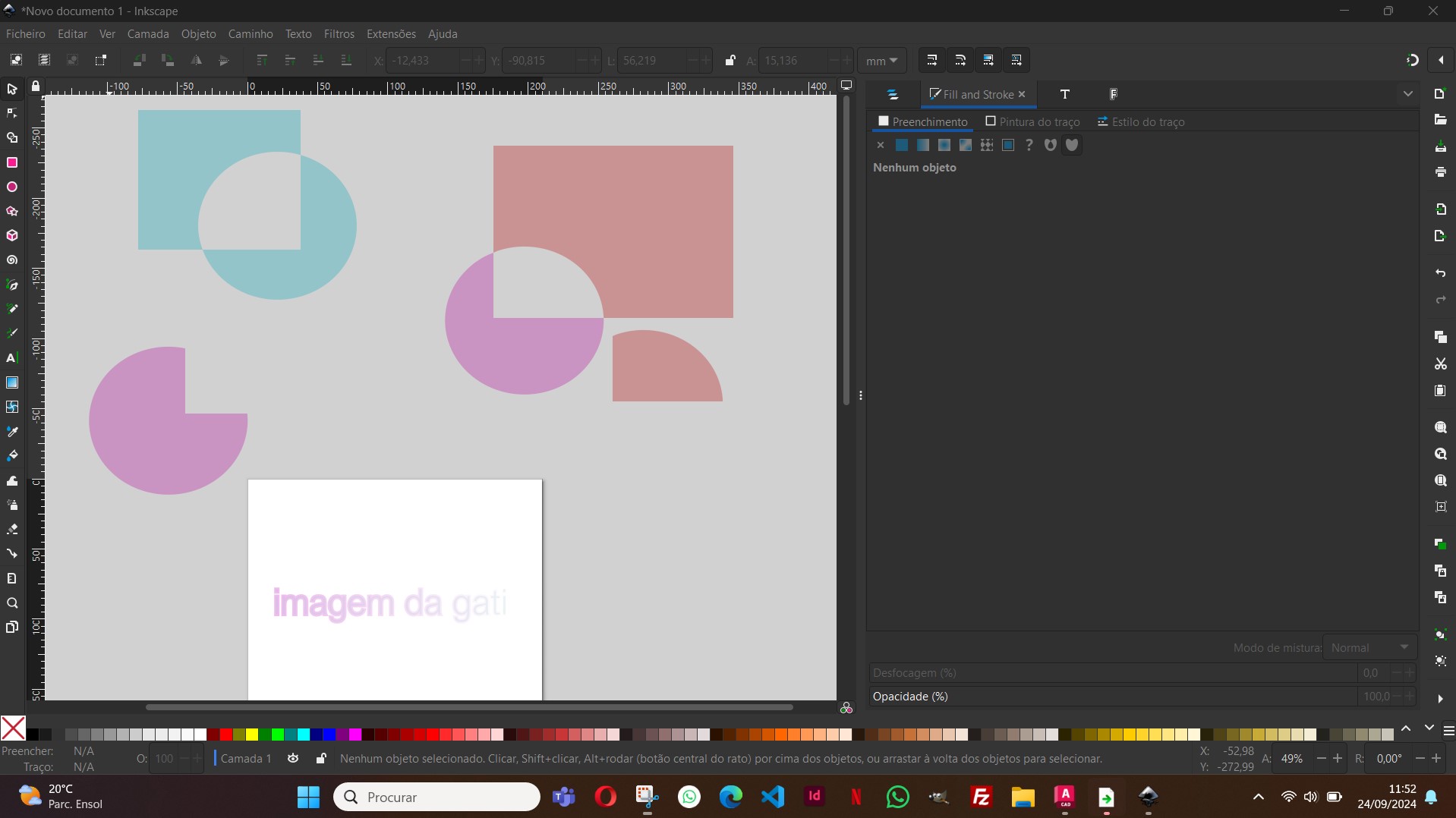Screen dimensions: 1456x818
Task: Select the Selector arrow tool
Action: point(12,90)
